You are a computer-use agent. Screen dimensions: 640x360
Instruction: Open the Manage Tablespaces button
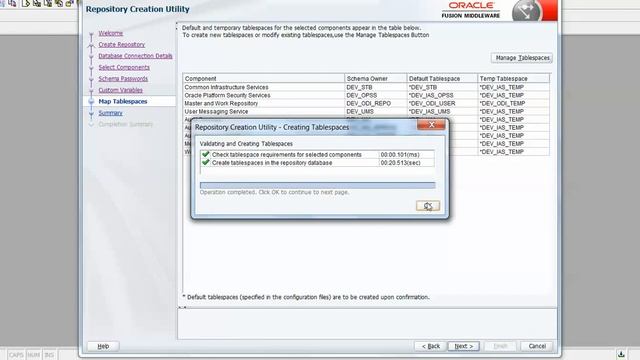click(x=522, y=58)
